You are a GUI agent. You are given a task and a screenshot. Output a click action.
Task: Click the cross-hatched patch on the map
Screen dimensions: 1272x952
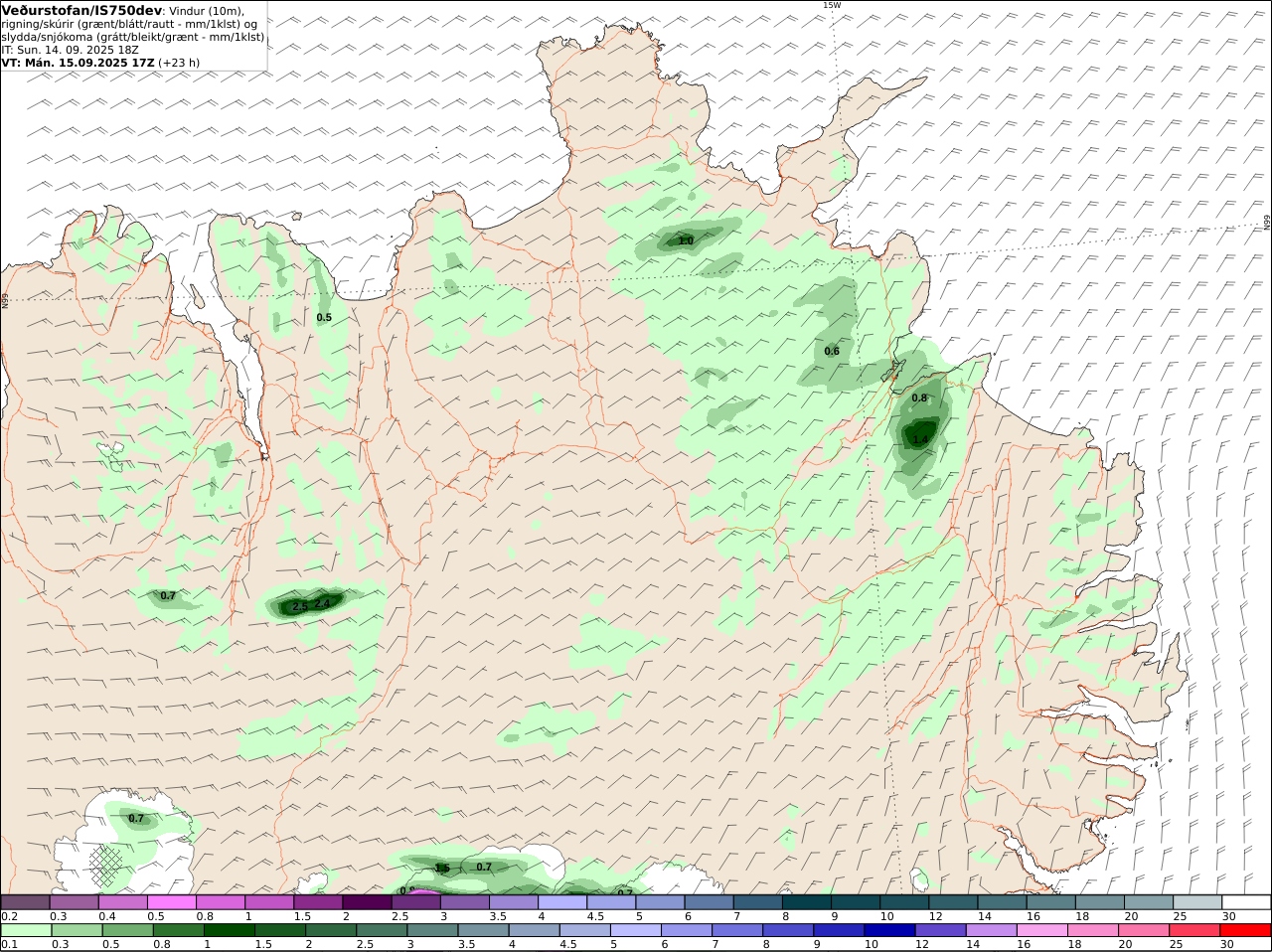click(x=106, y=867)
